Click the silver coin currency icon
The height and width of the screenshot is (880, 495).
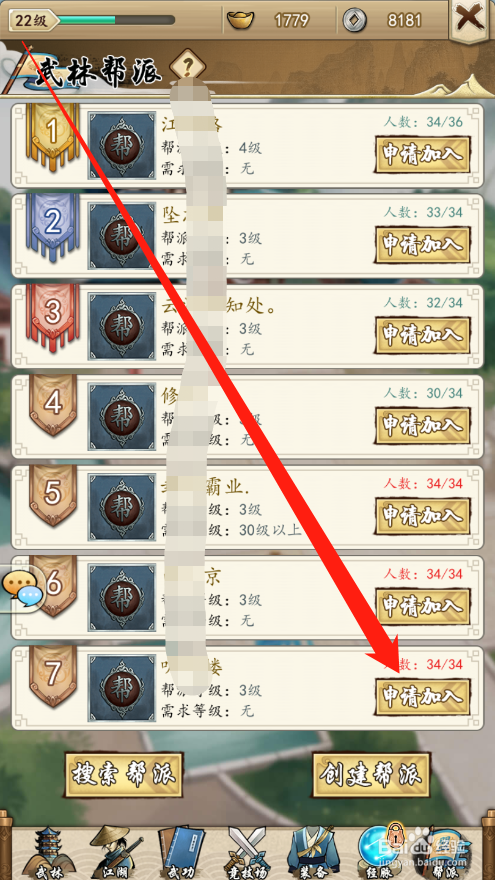click(x=355, y=21)
